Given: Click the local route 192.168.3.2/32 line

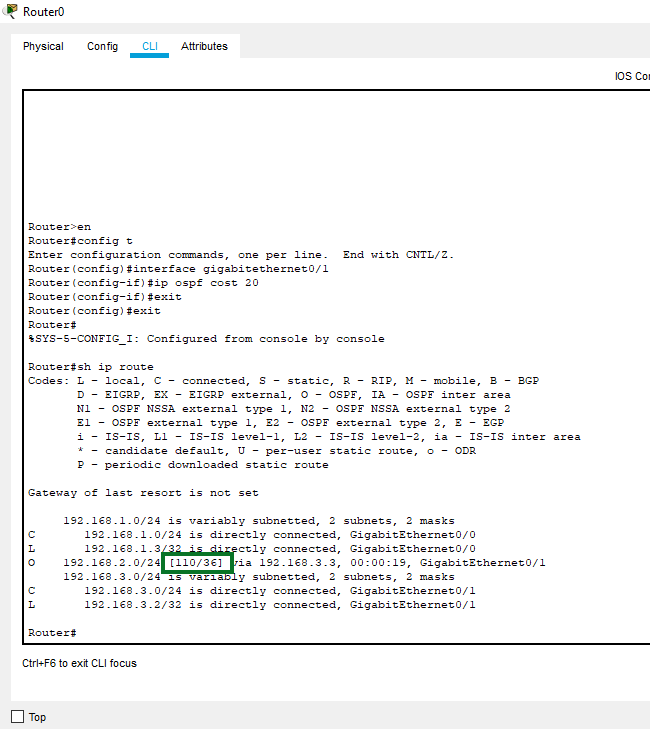Looking at the screenshot, I should (280, 605).
